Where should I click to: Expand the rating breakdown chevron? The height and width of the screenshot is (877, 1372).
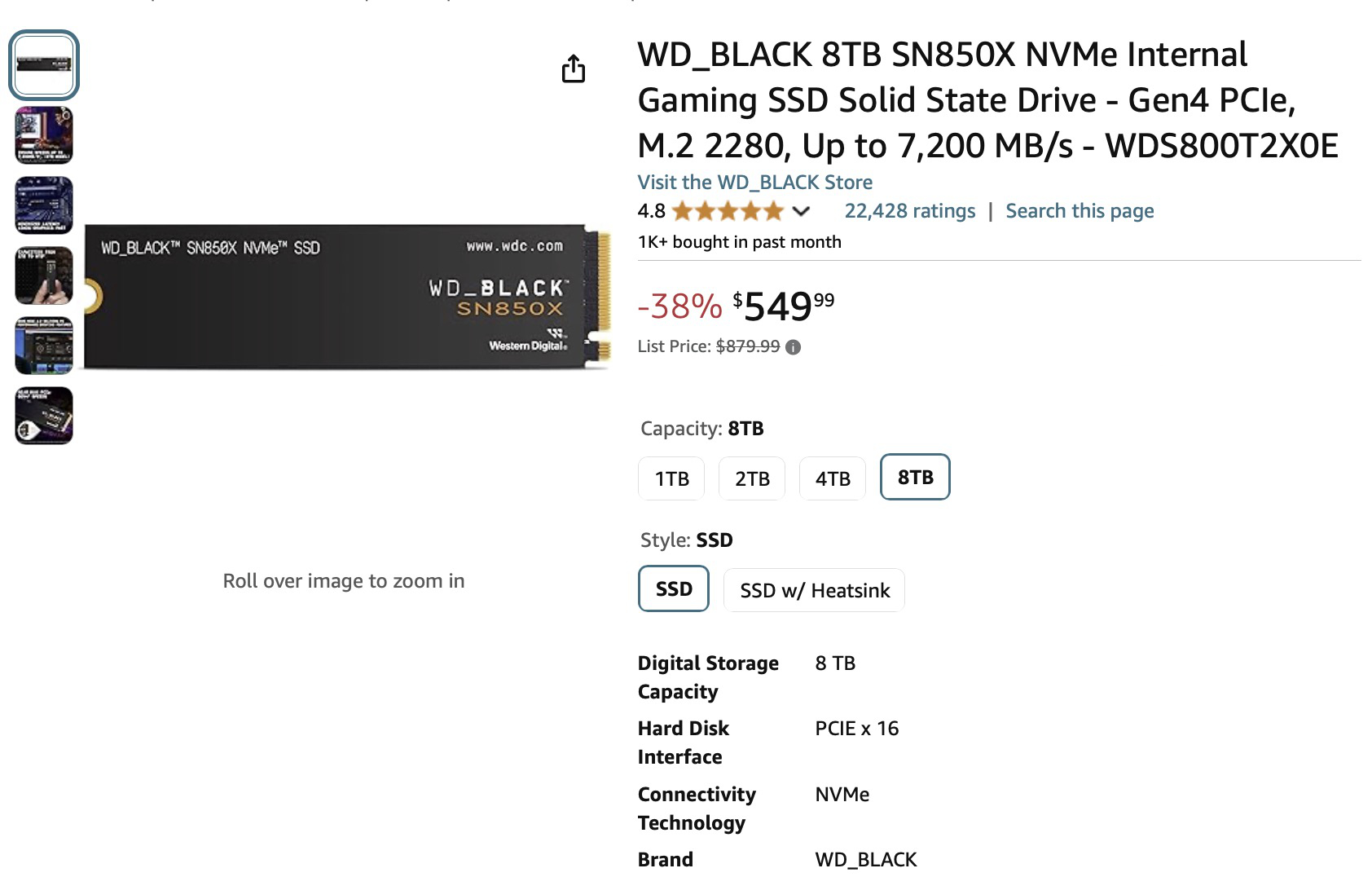click(x=801, y=212)
